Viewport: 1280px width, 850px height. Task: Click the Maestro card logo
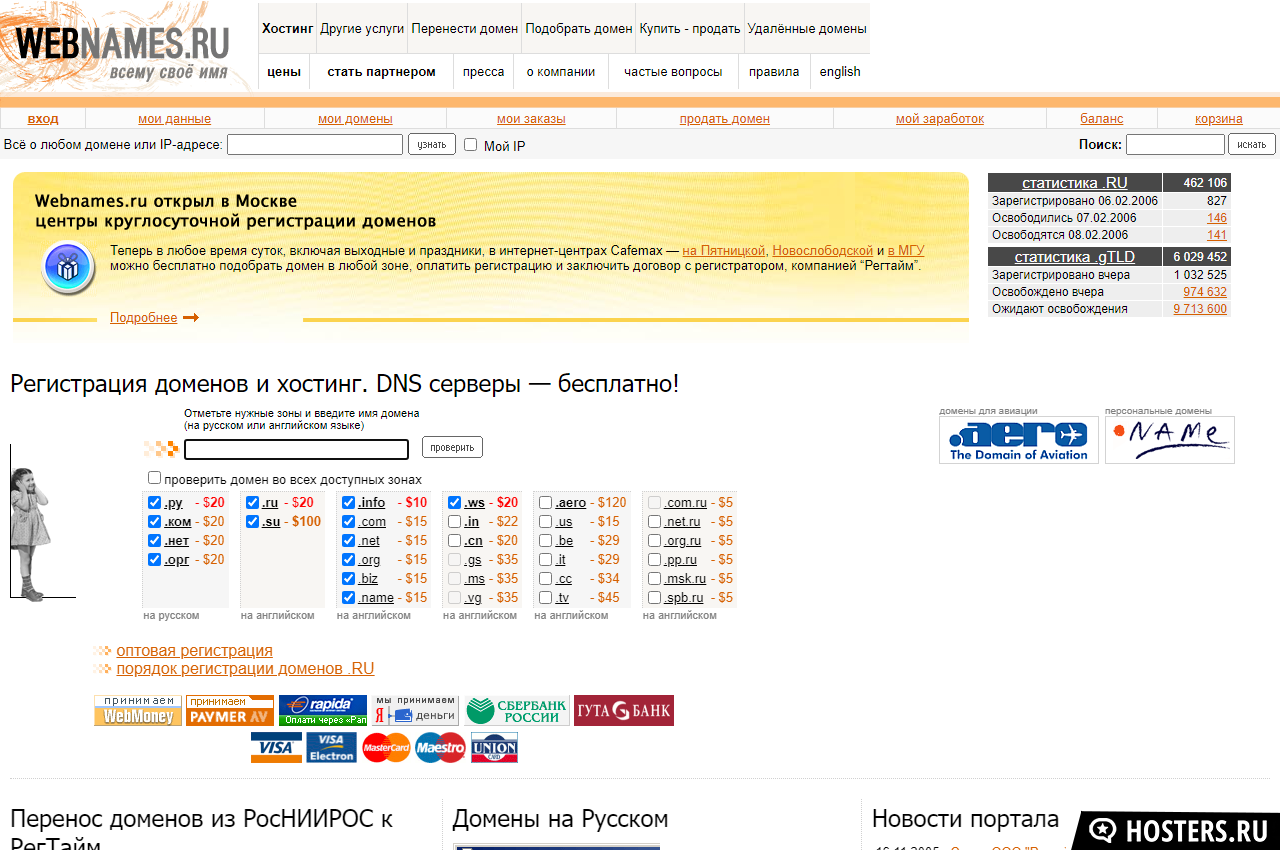pyautogui.click(x=440, y=747)
